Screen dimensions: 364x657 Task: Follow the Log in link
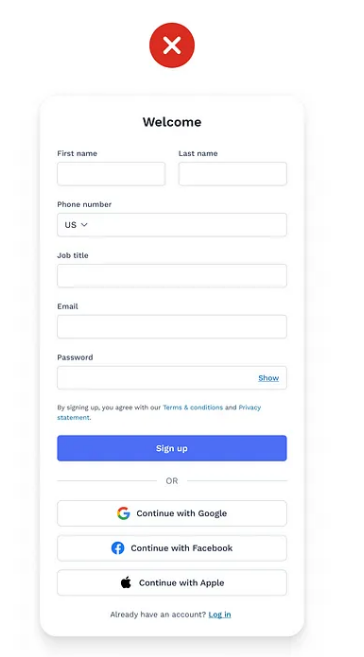click(x=220, y=615)
